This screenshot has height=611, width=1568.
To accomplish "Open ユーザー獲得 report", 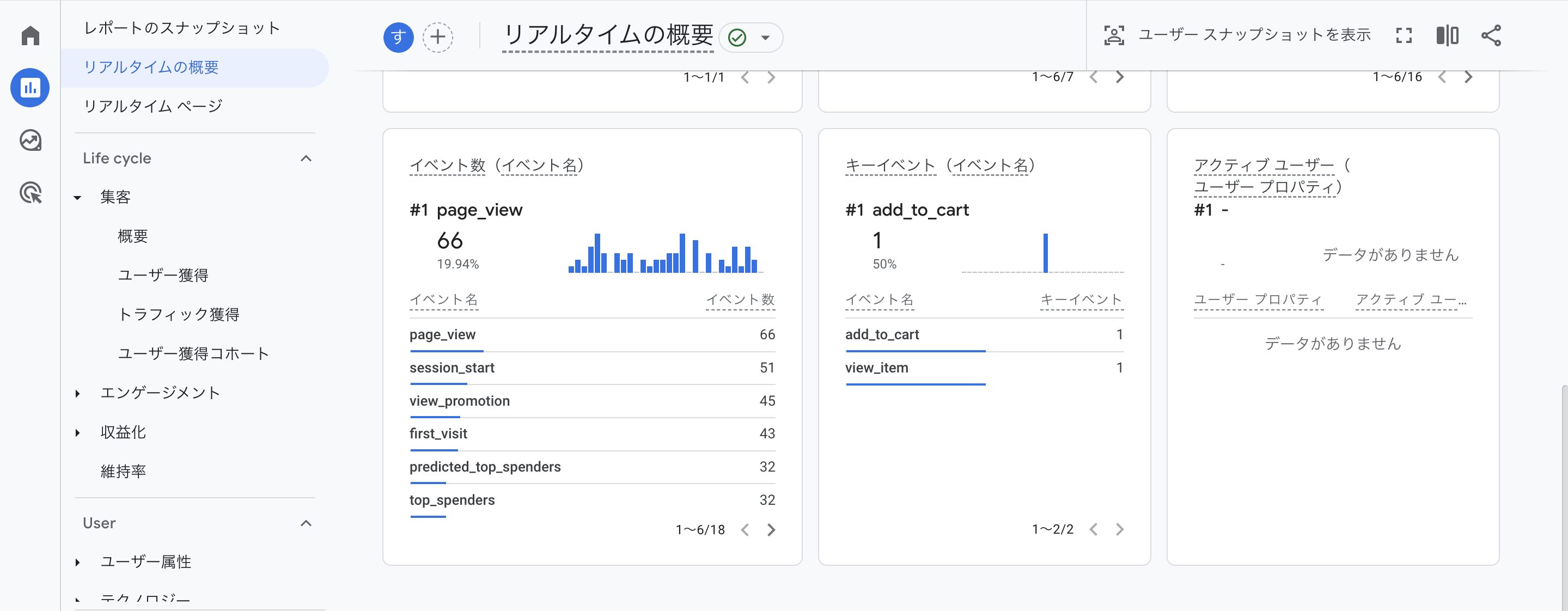I will coord(163,275).
